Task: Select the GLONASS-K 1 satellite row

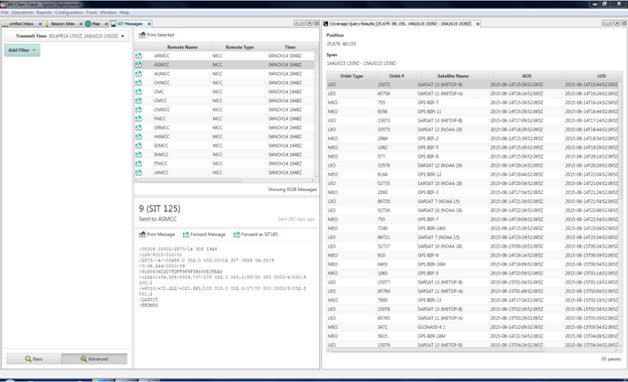Action: 473,327
